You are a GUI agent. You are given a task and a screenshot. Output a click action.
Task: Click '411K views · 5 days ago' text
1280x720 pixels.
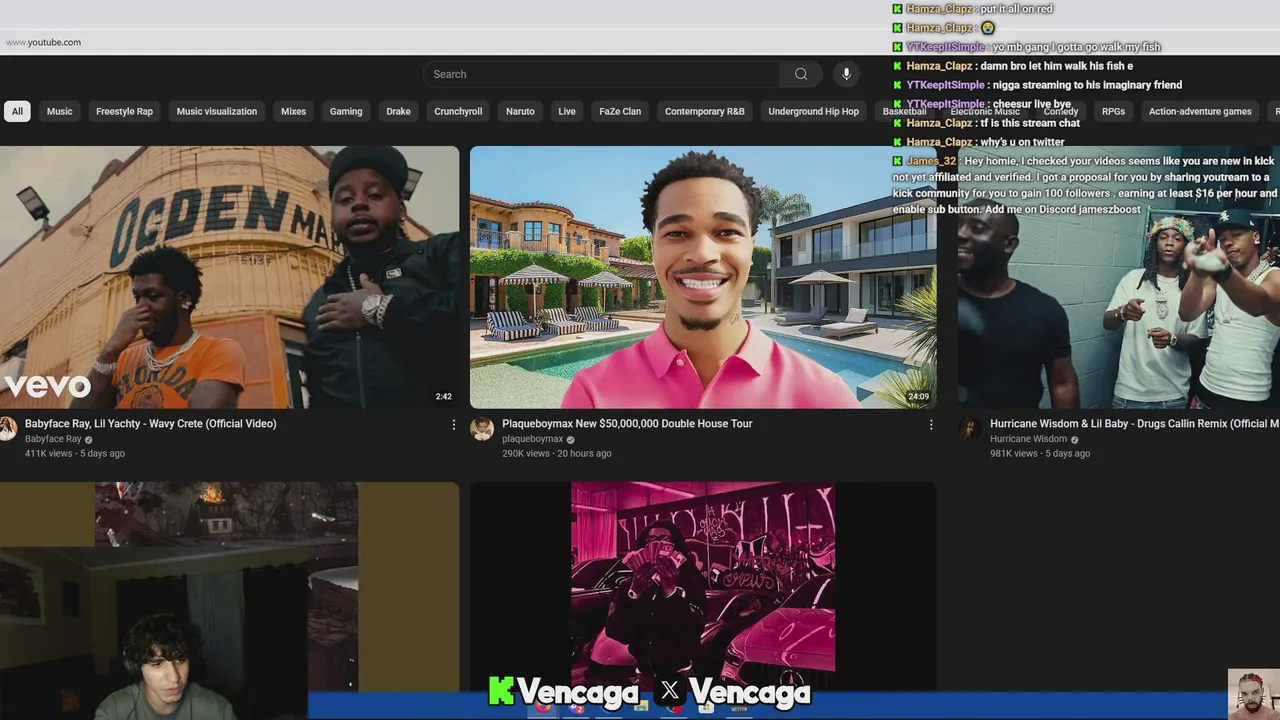coord(75,454)
